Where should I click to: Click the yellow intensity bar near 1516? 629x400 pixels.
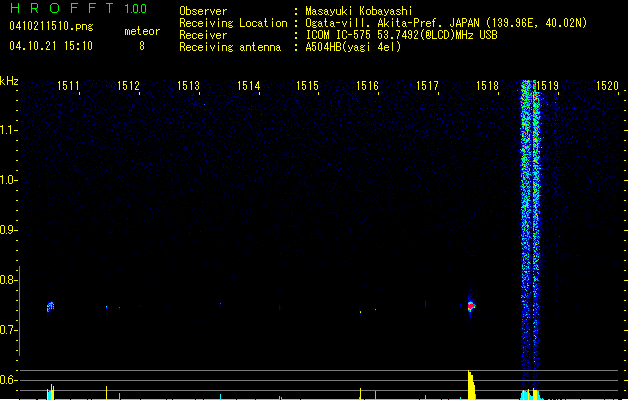click(x=360, y=394)
